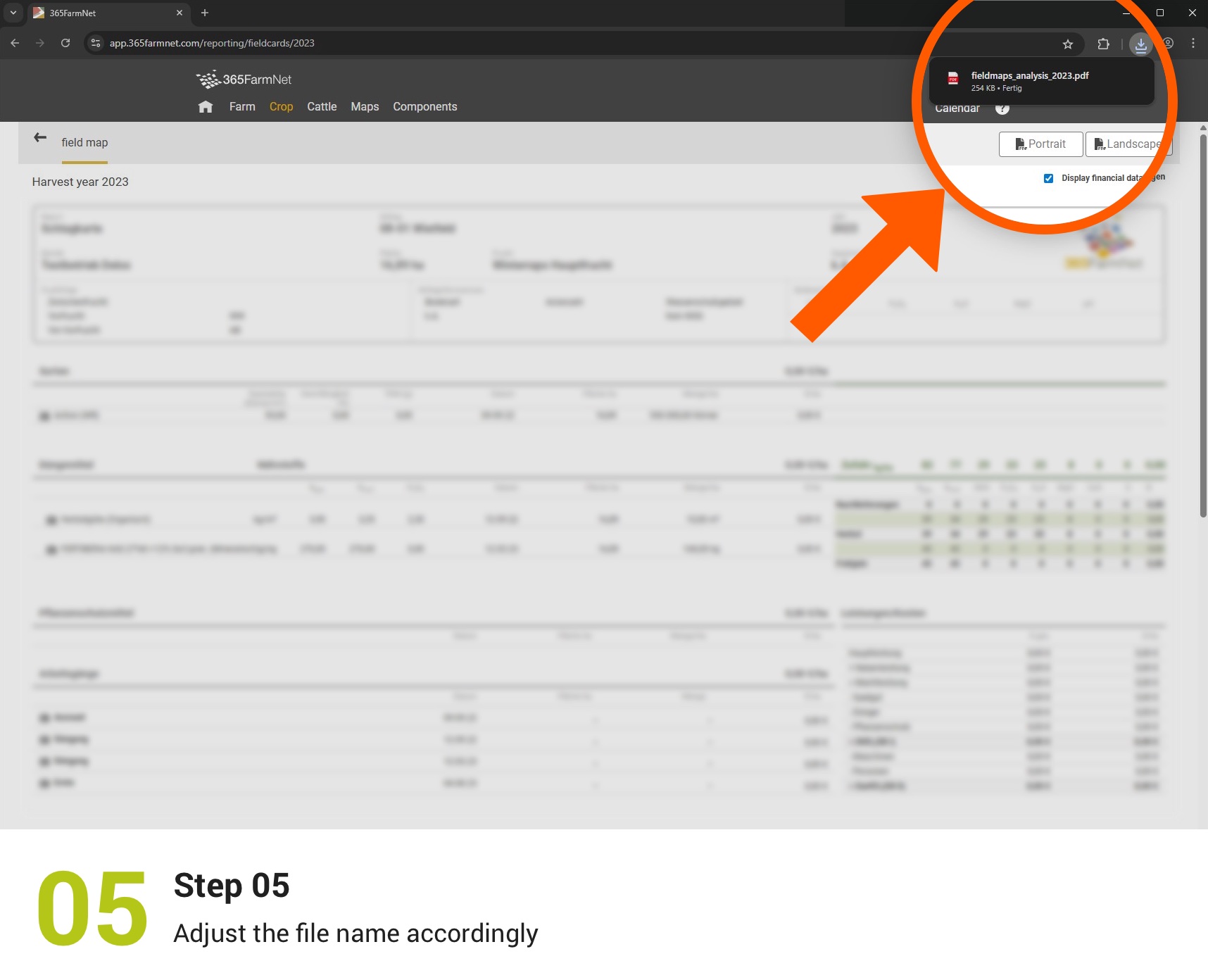Image resolution: width=1208 pixels, height=980 pixels.
Task: Click the help question mark icon
Action: 1002,108
